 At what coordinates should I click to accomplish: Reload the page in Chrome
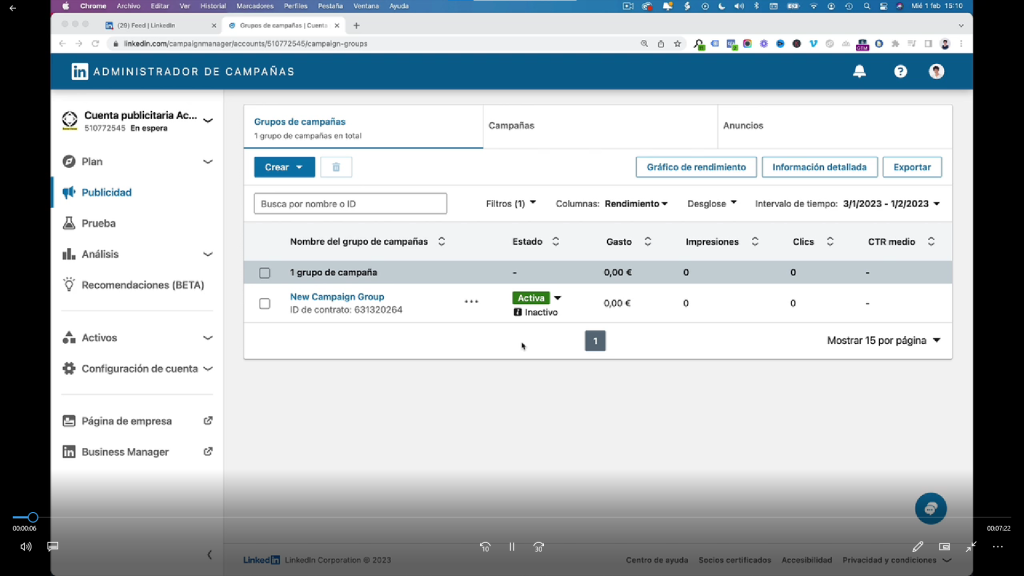tap(95, 44)
